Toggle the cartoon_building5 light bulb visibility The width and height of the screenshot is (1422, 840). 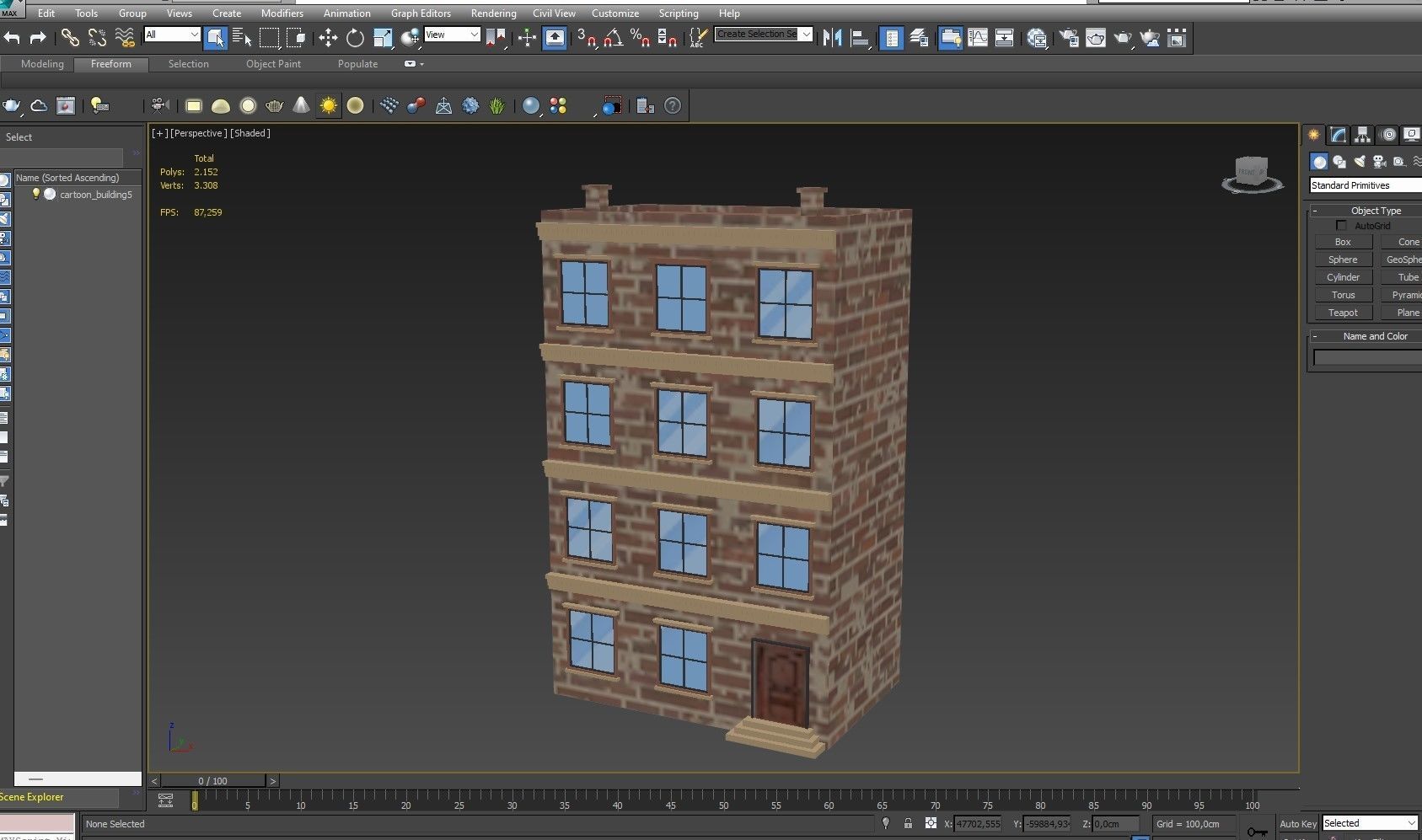(36, 195)
